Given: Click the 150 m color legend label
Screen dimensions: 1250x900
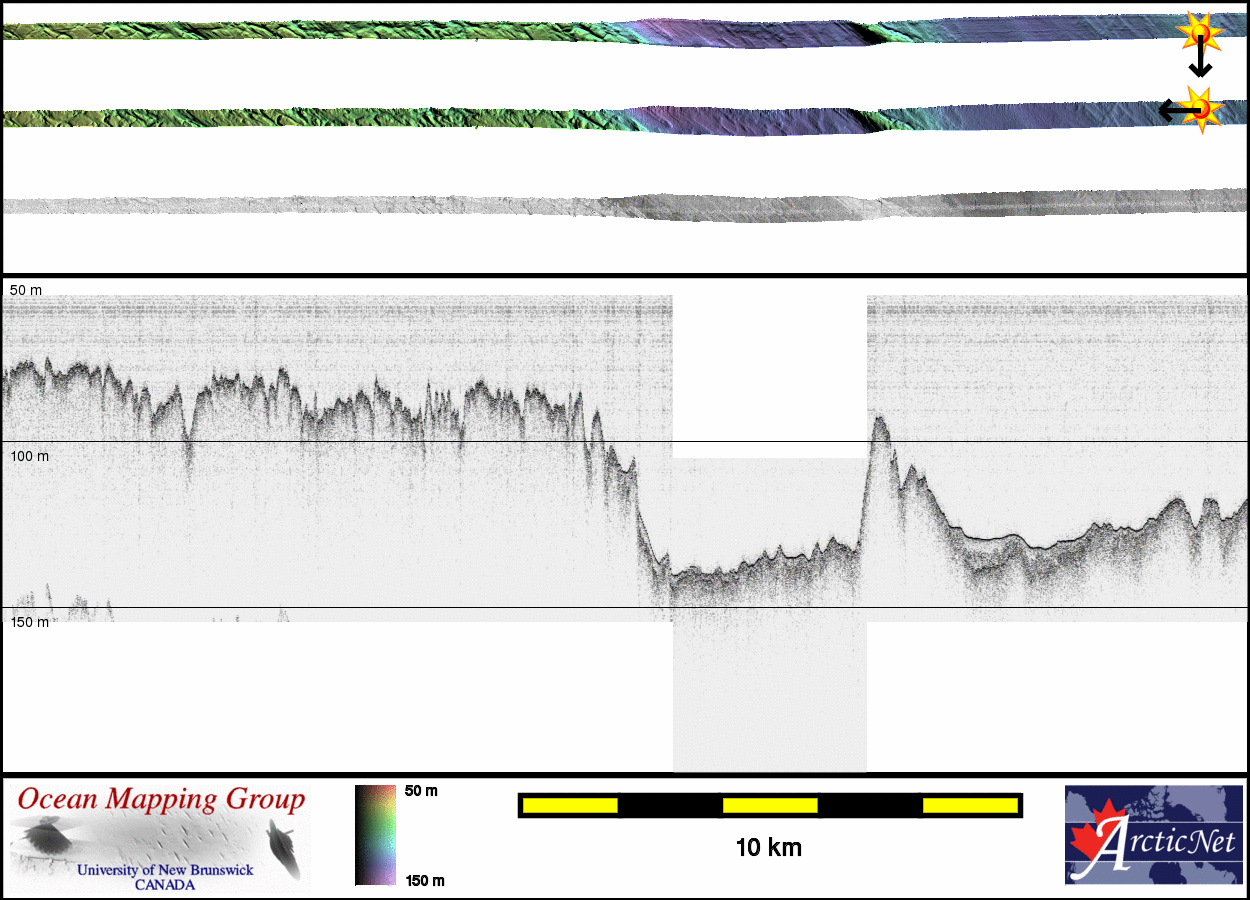Looking at the screenshot, I should pyautogui.click(x=424, y=880).
